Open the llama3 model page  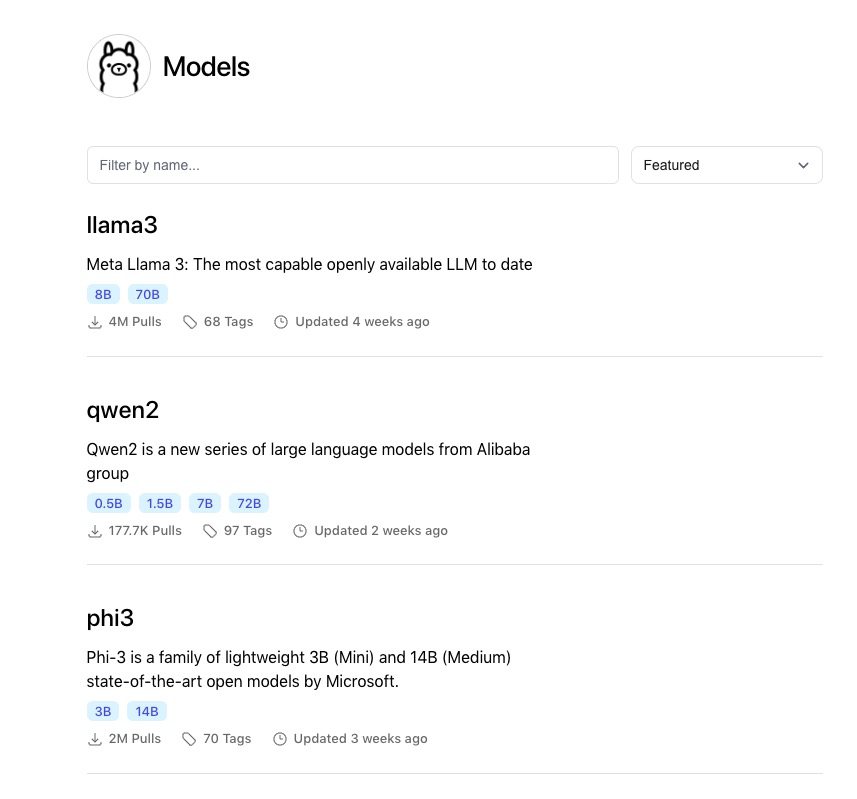pyautogui.click(x=122, y=225)
